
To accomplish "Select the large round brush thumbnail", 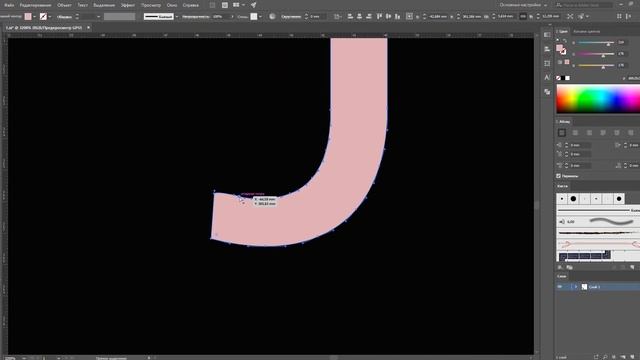I will tap(573, 199).
